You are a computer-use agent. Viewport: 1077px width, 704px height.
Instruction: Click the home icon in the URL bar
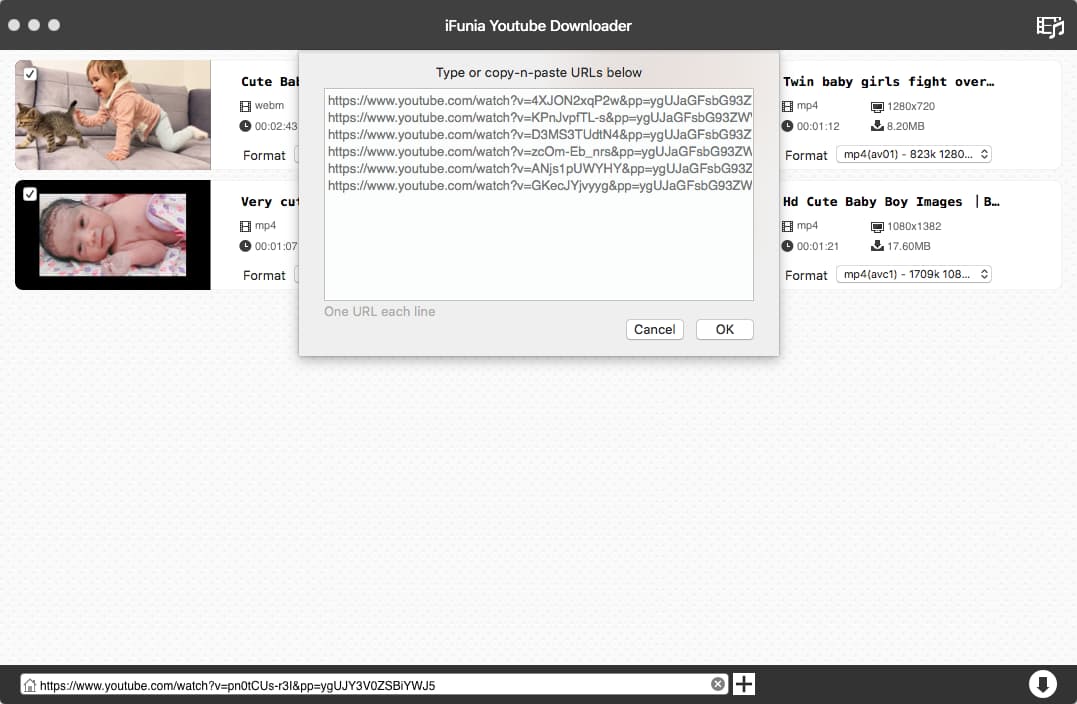click(30, 685)
